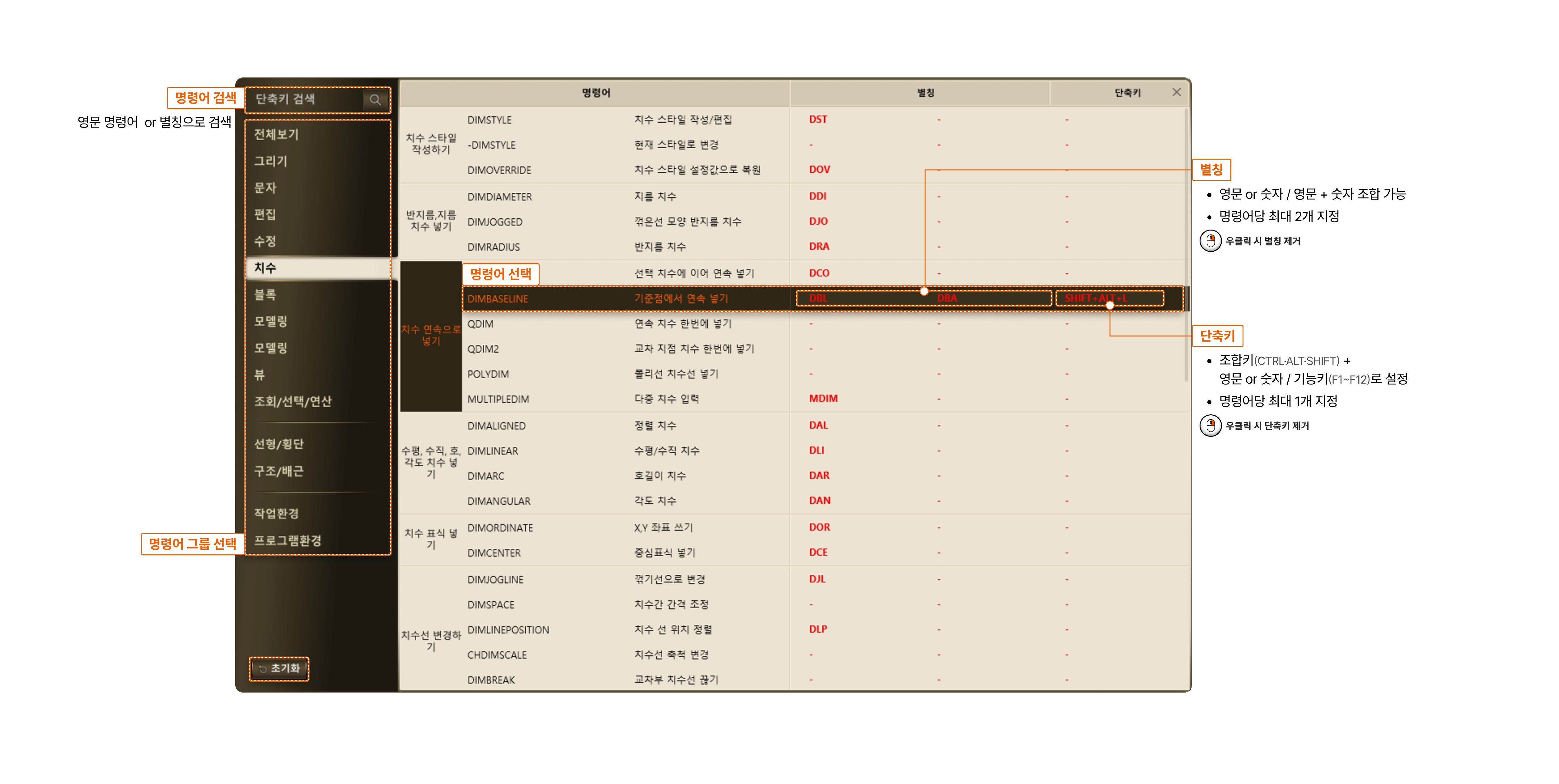Click the 초기화 reset button
1559x784 pixels.
point(280,669)
